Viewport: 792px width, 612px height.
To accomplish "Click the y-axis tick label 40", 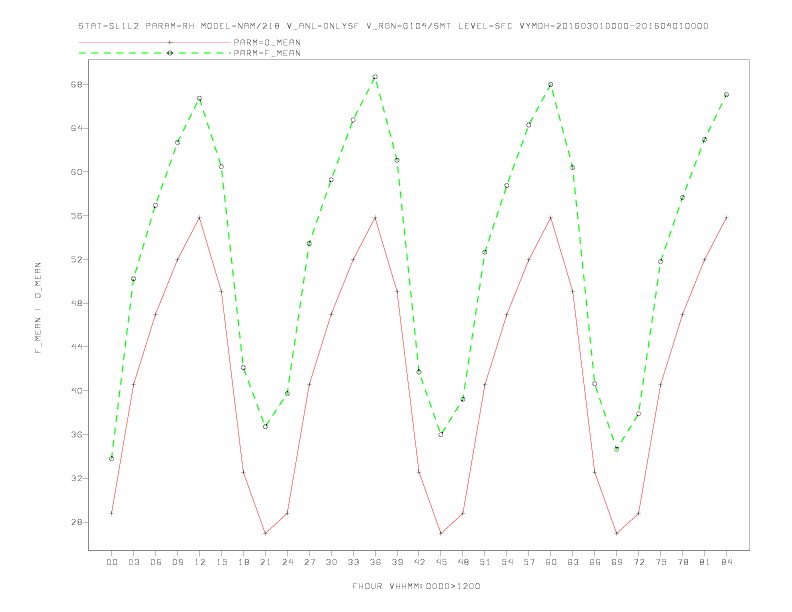I will [x=76, y=391].
